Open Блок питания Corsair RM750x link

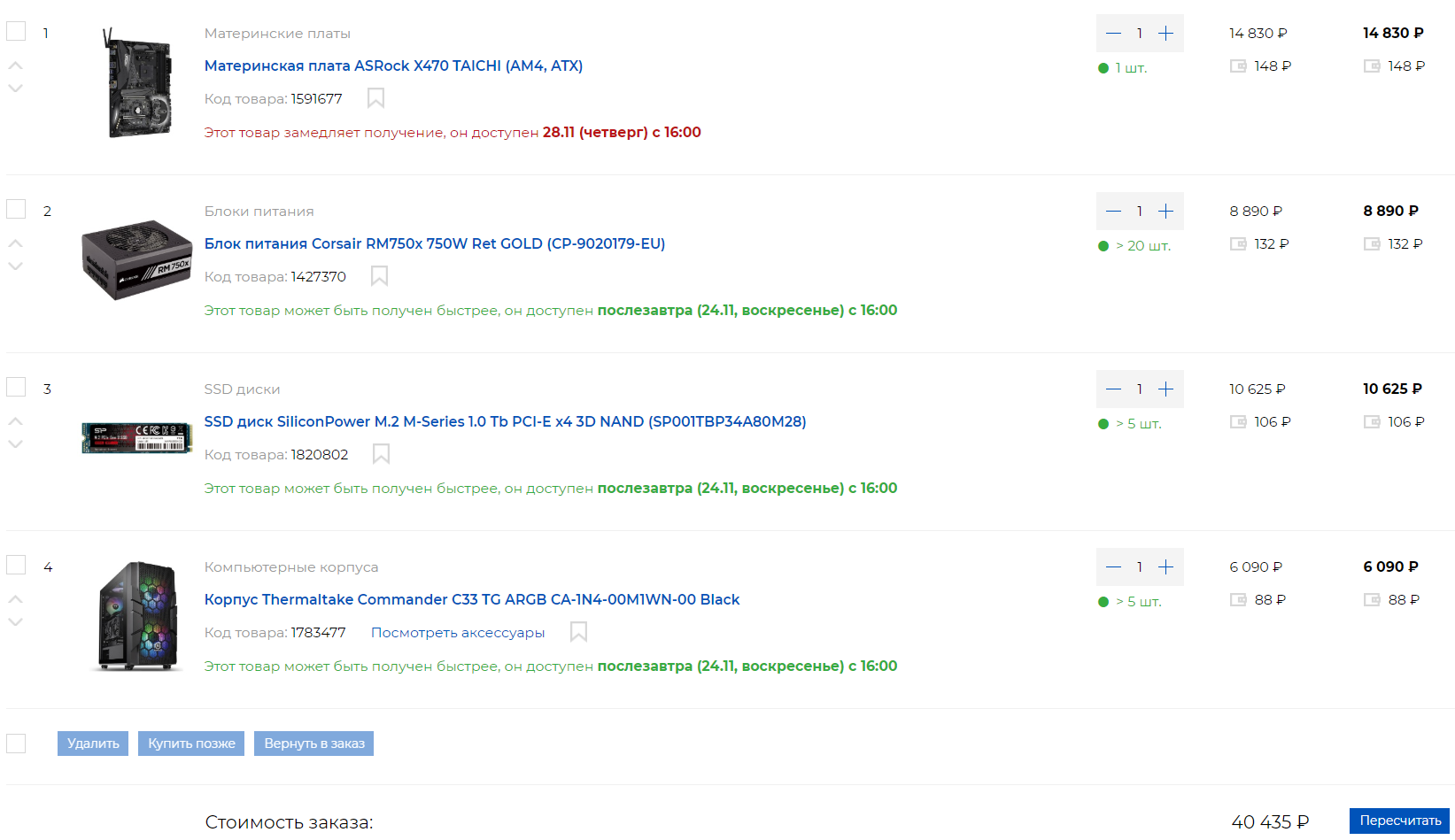pos(435,243)
